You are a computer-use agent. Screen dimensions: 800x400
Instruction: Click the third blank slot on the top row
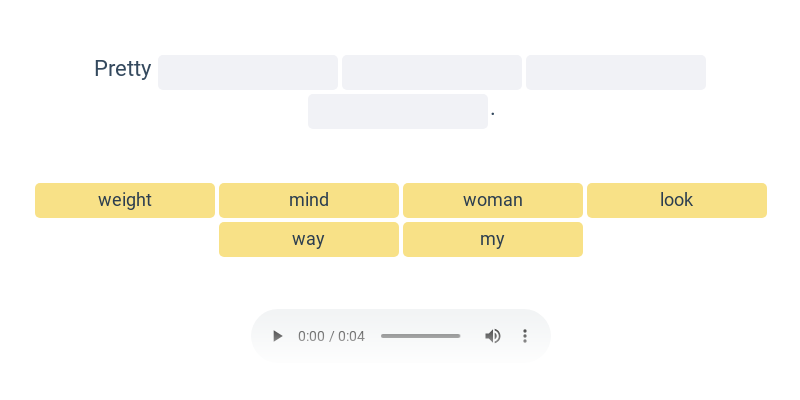pyautogui.click(x=616, y=72)
